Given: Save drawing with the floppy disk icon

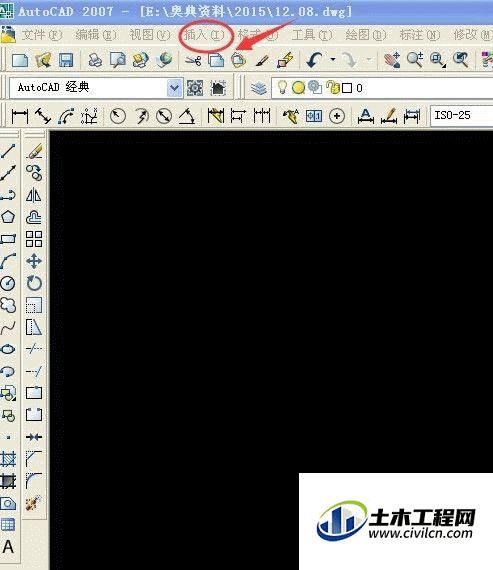Looking at the screenshot, I should [66, 60].
